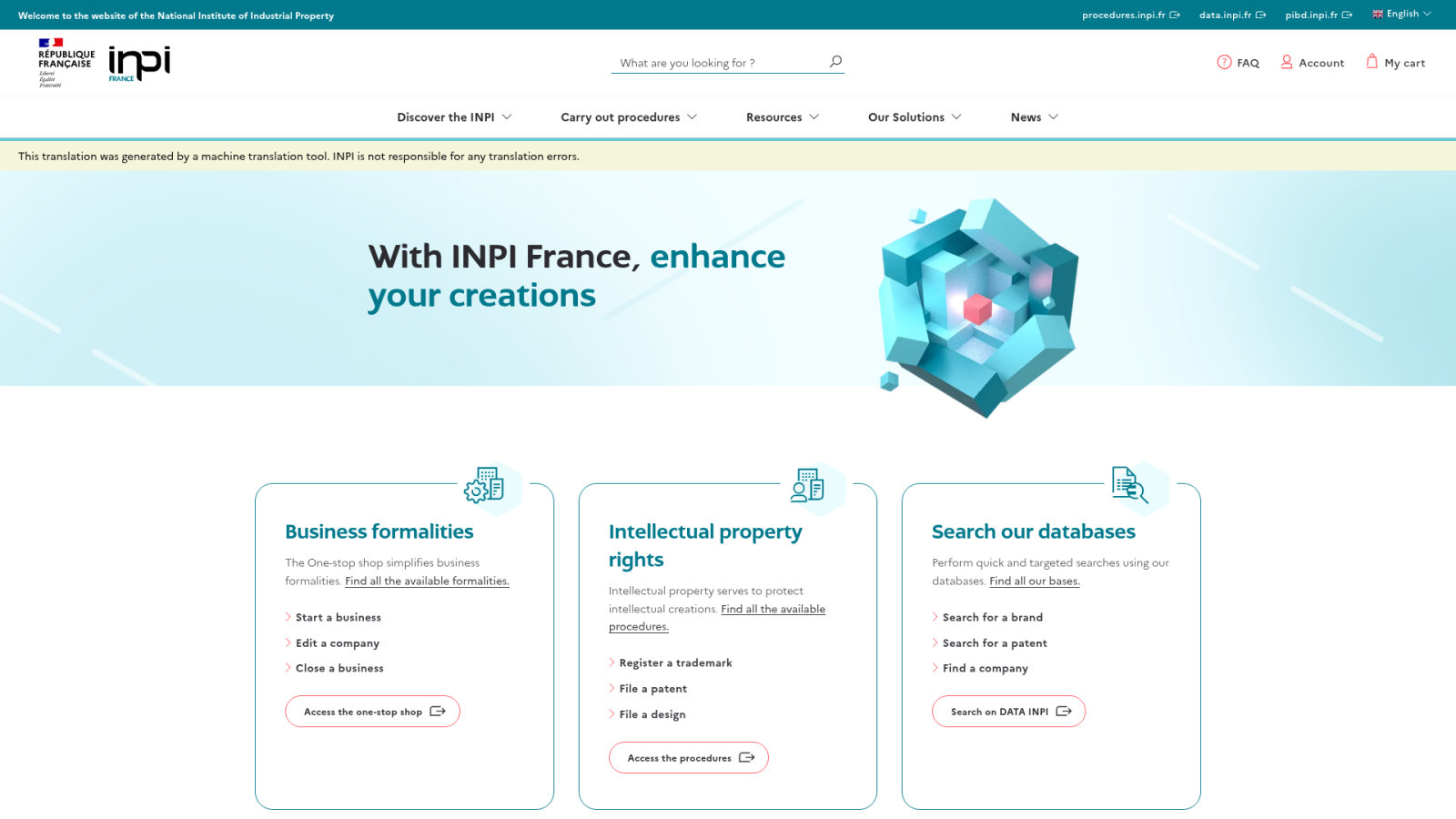Screen dimensions: 1456x819
Task: Click the Business formalities heading
Action: pyautogui.click(x=379, y=531)
